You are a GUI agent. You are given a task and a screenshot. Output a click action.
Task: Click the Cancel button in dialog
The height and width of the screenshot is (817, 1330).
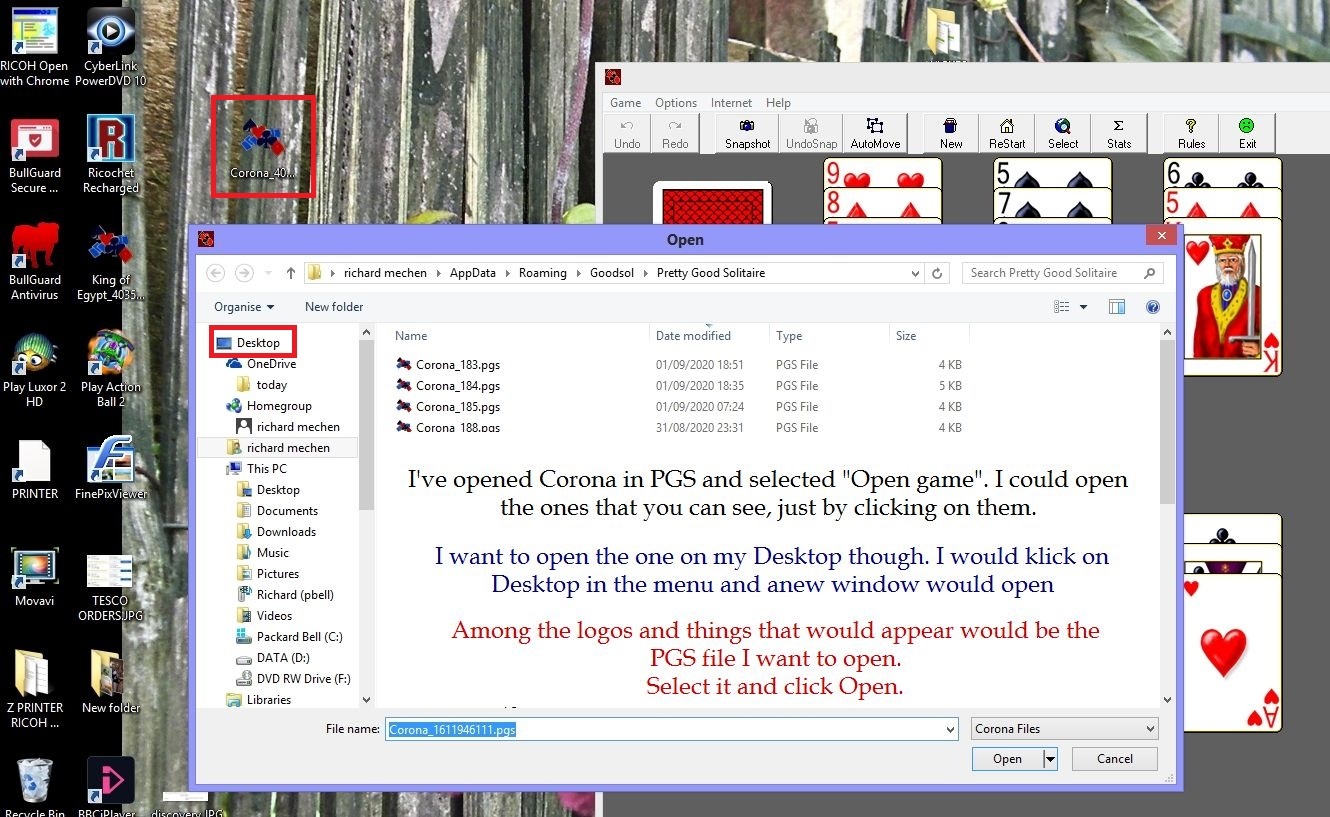(1115, 759)
